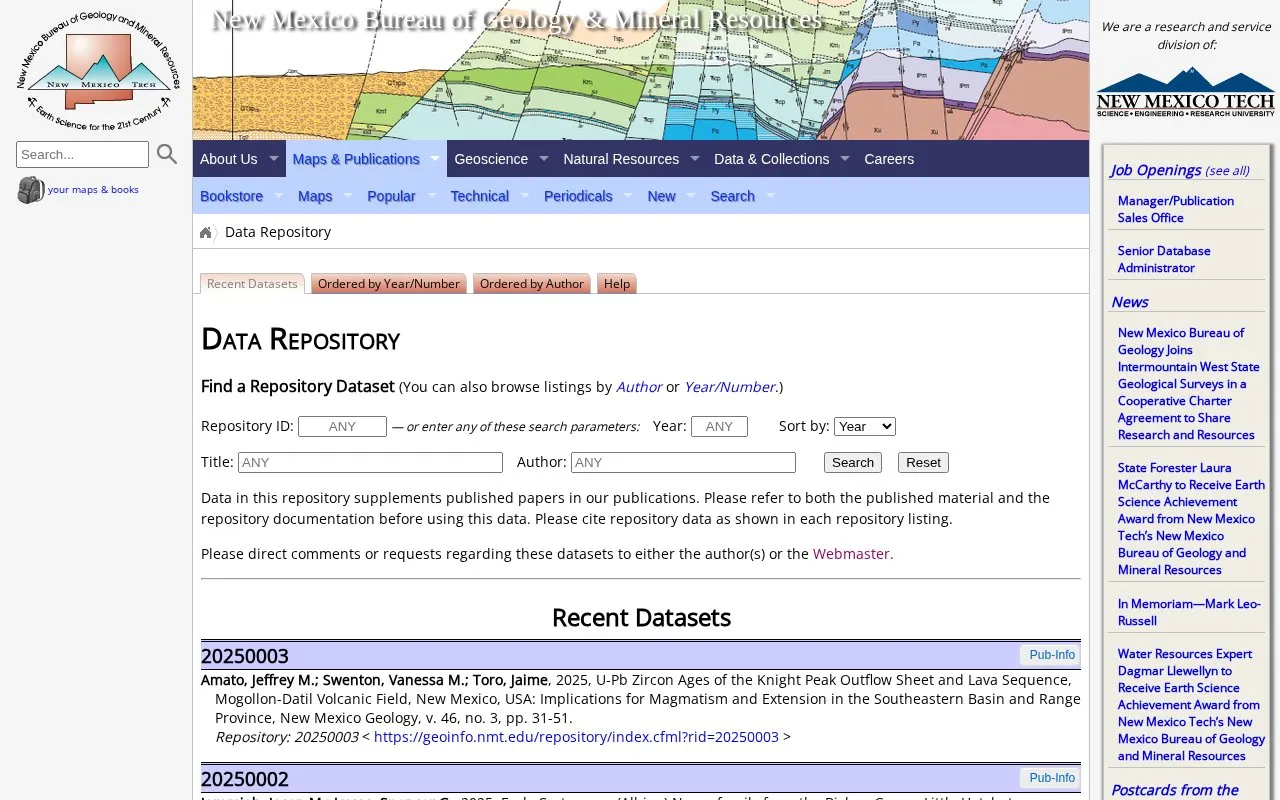
Task: Open the Job Openings heading link
Action: click(1155, 170)
